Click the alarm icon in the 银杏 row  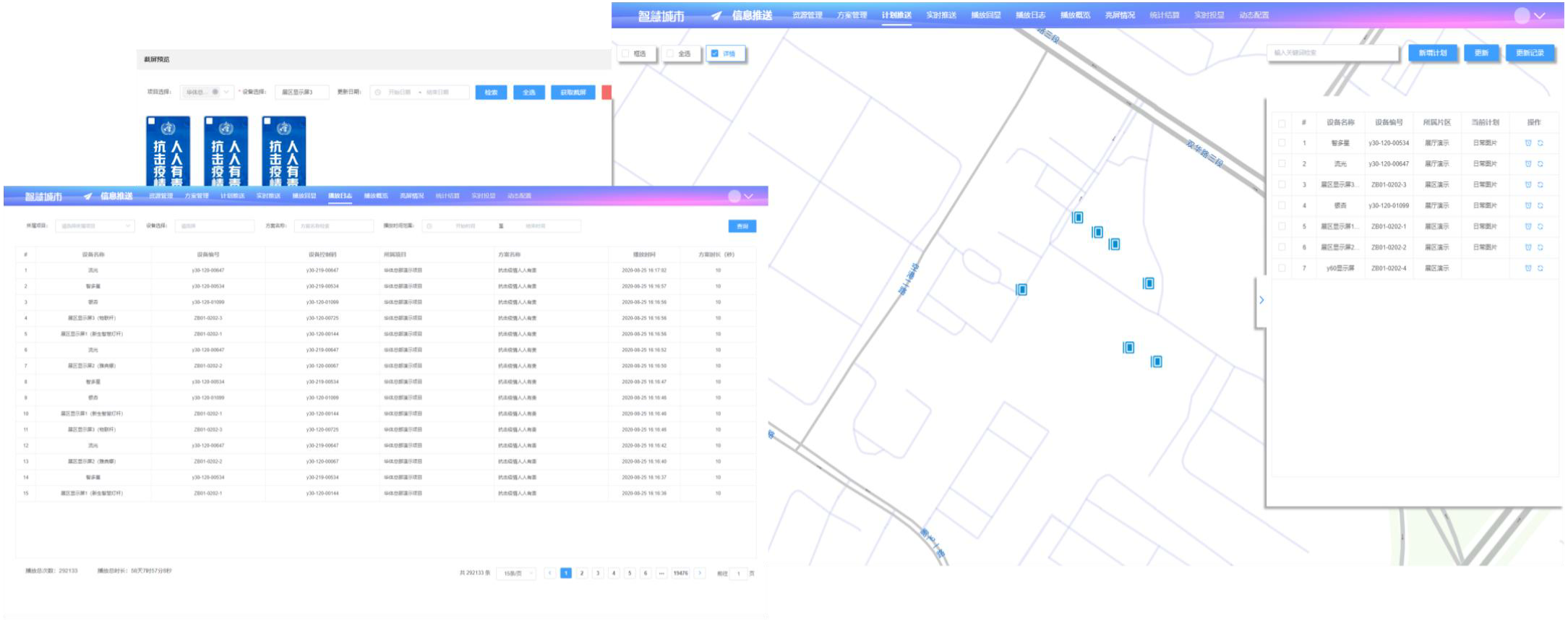[1528, 205]
